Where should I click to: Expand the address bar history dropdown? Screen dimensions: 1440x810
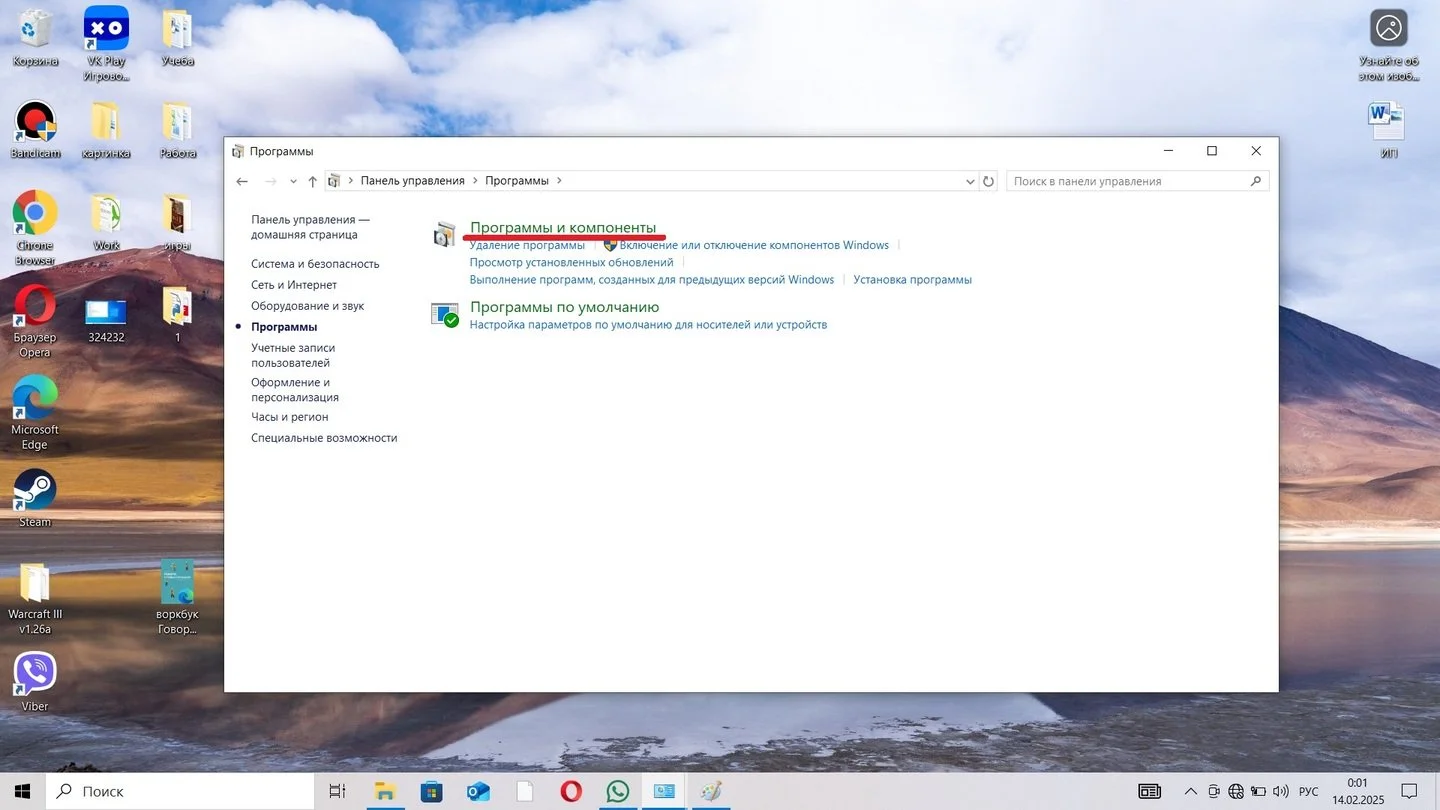coord(970,181)
